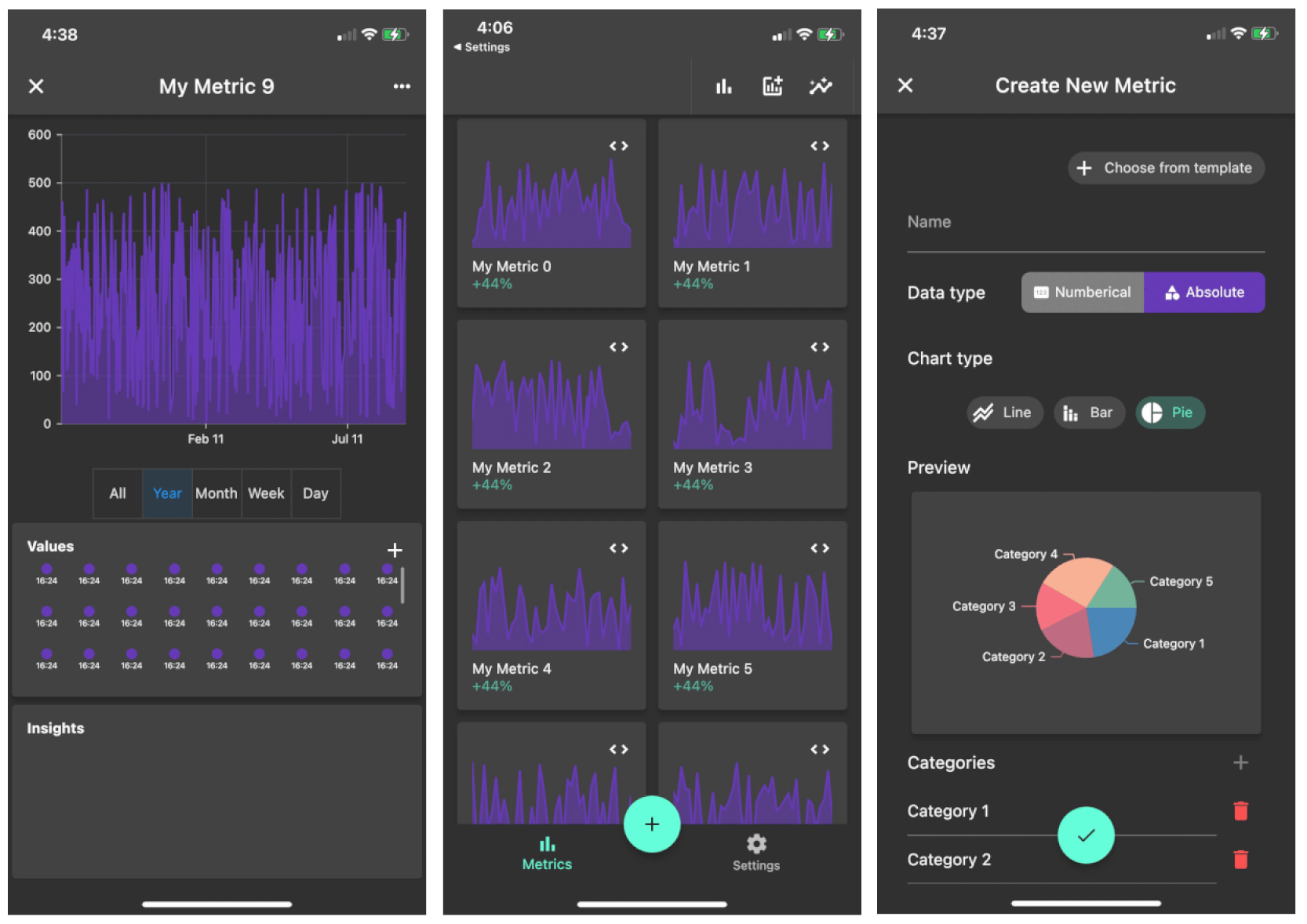
Task: Tap the green plus floating action button
Action: point(652,824)
